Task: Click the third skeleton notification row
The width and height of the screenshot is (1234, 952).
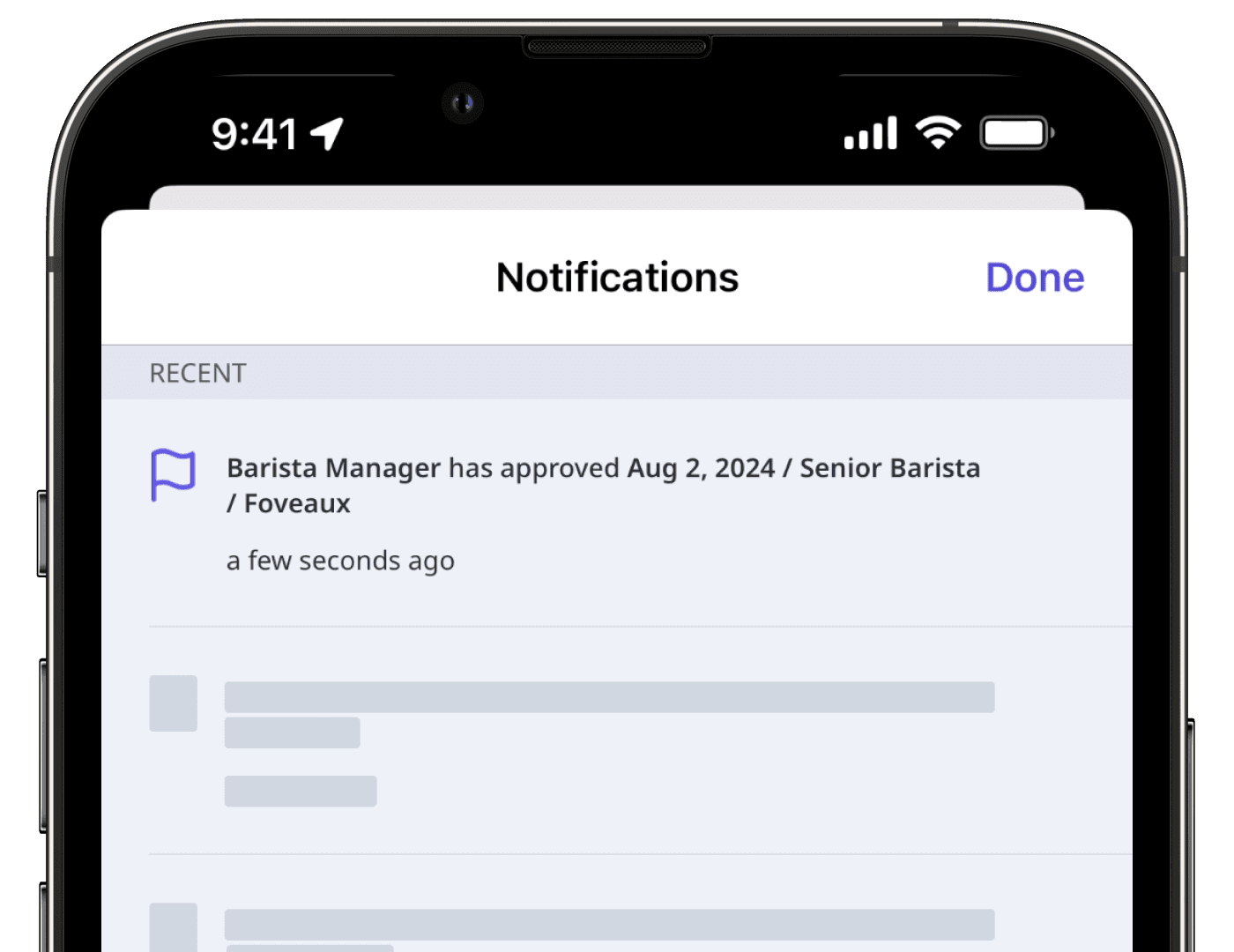Action: (x=608, y=926)
